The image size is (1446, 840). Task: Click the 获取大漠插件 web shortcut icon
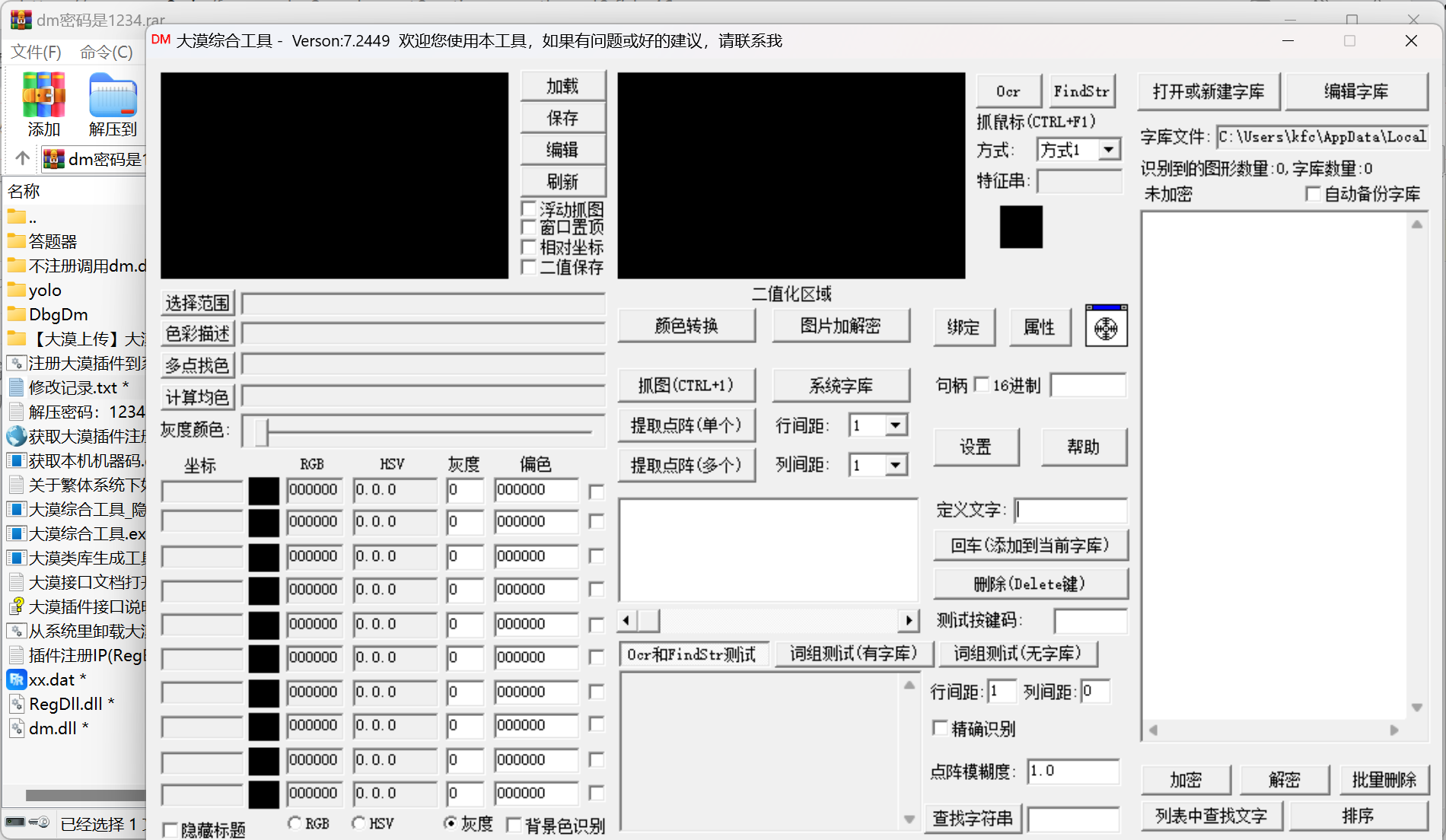pos(17,436)
